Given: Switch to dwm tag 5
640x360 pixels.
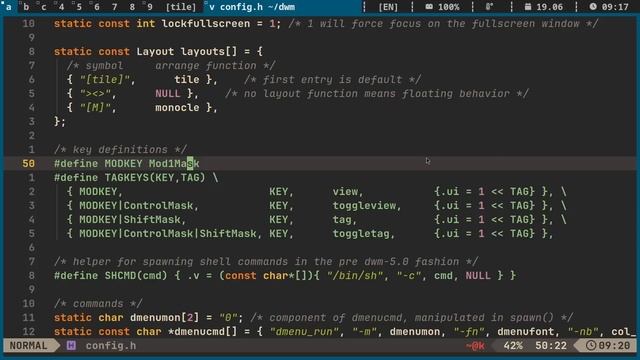Looking at the screenshot, I should point(79,7).
